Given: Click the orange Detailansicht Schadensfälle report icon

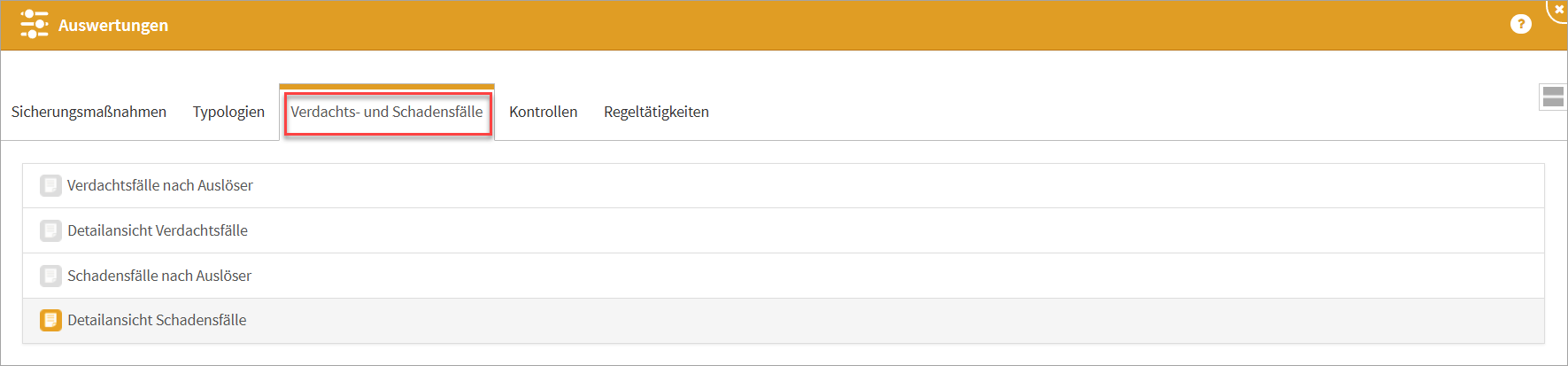Looking at the screenshot, I should pos(50,320).
